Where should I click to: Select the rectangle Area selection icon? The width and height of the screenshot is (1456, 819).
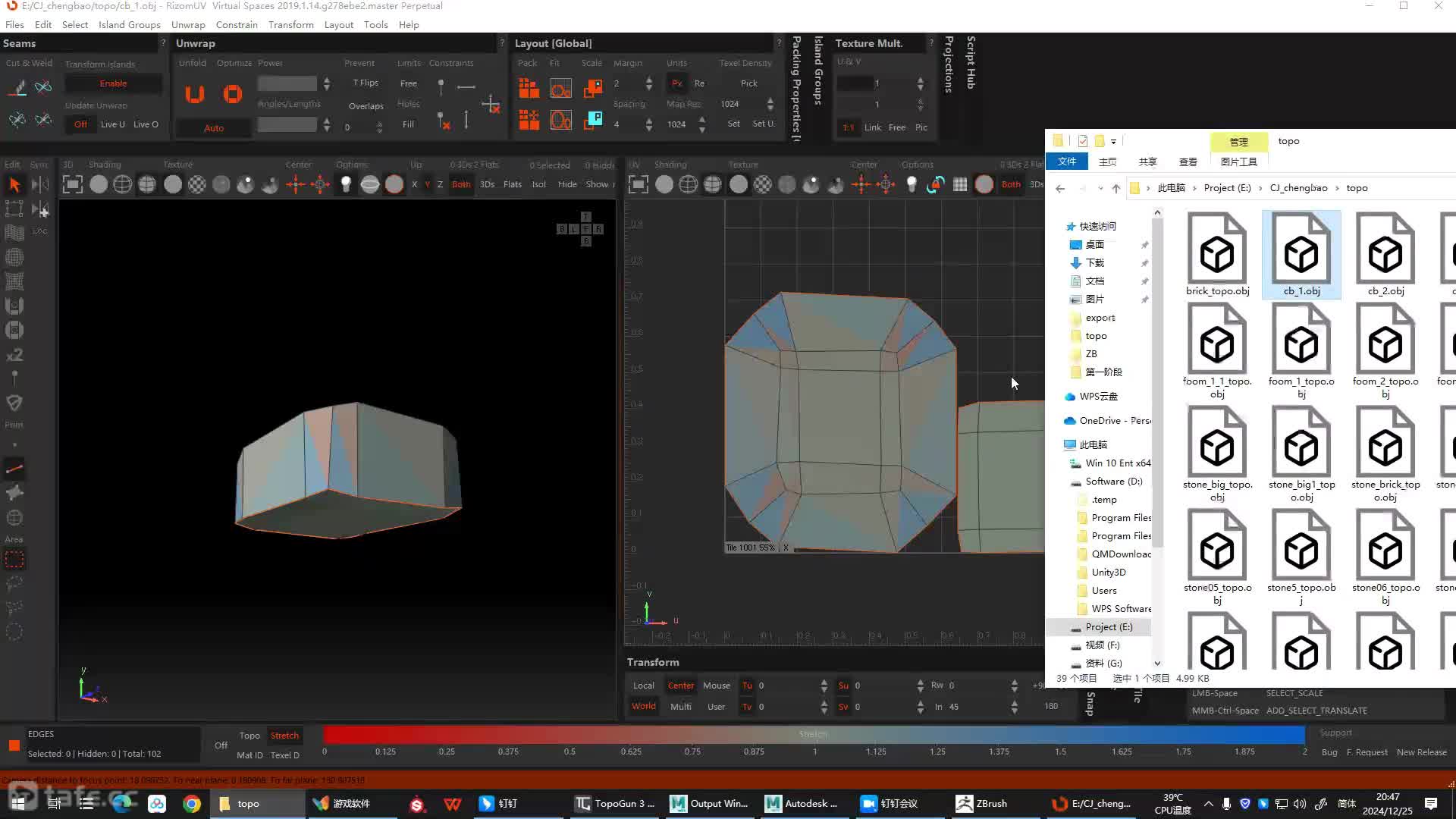click(14, 560)
